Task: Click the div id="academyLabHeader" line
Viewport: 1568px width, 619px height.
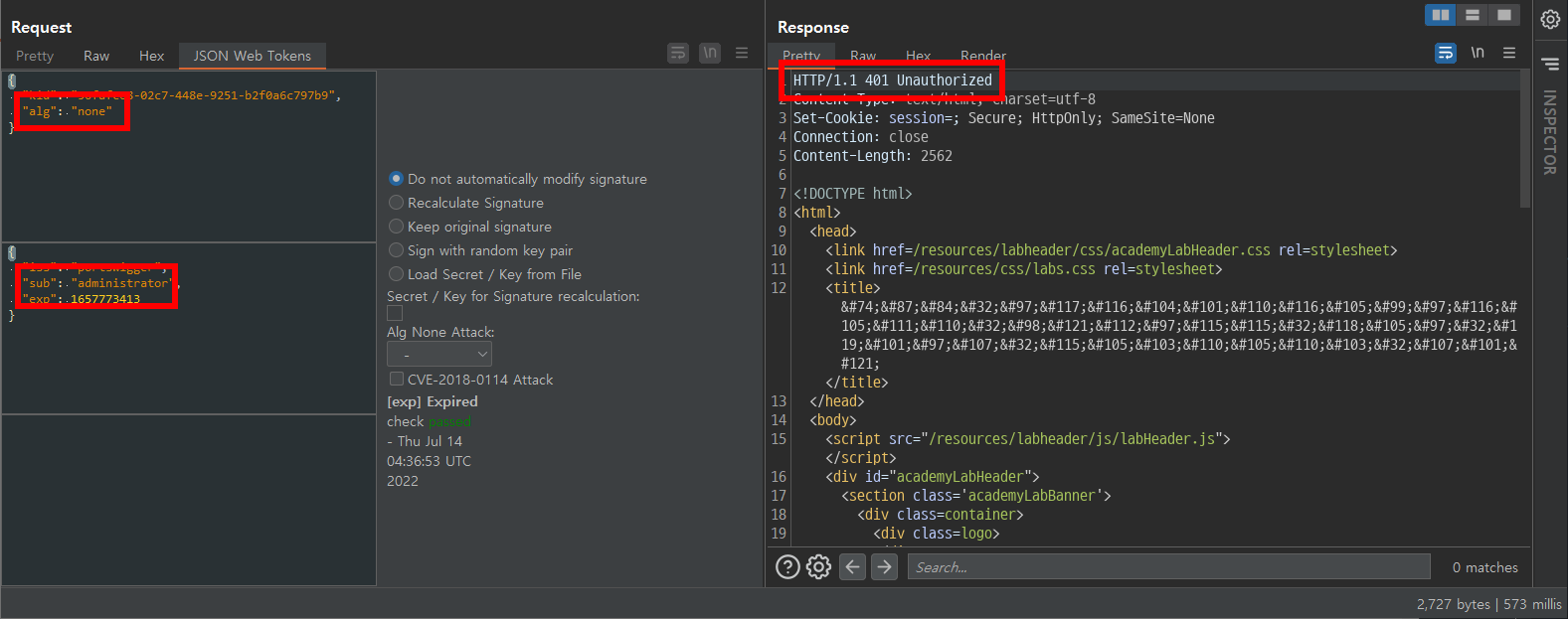Action: click(x=933, y=477)
